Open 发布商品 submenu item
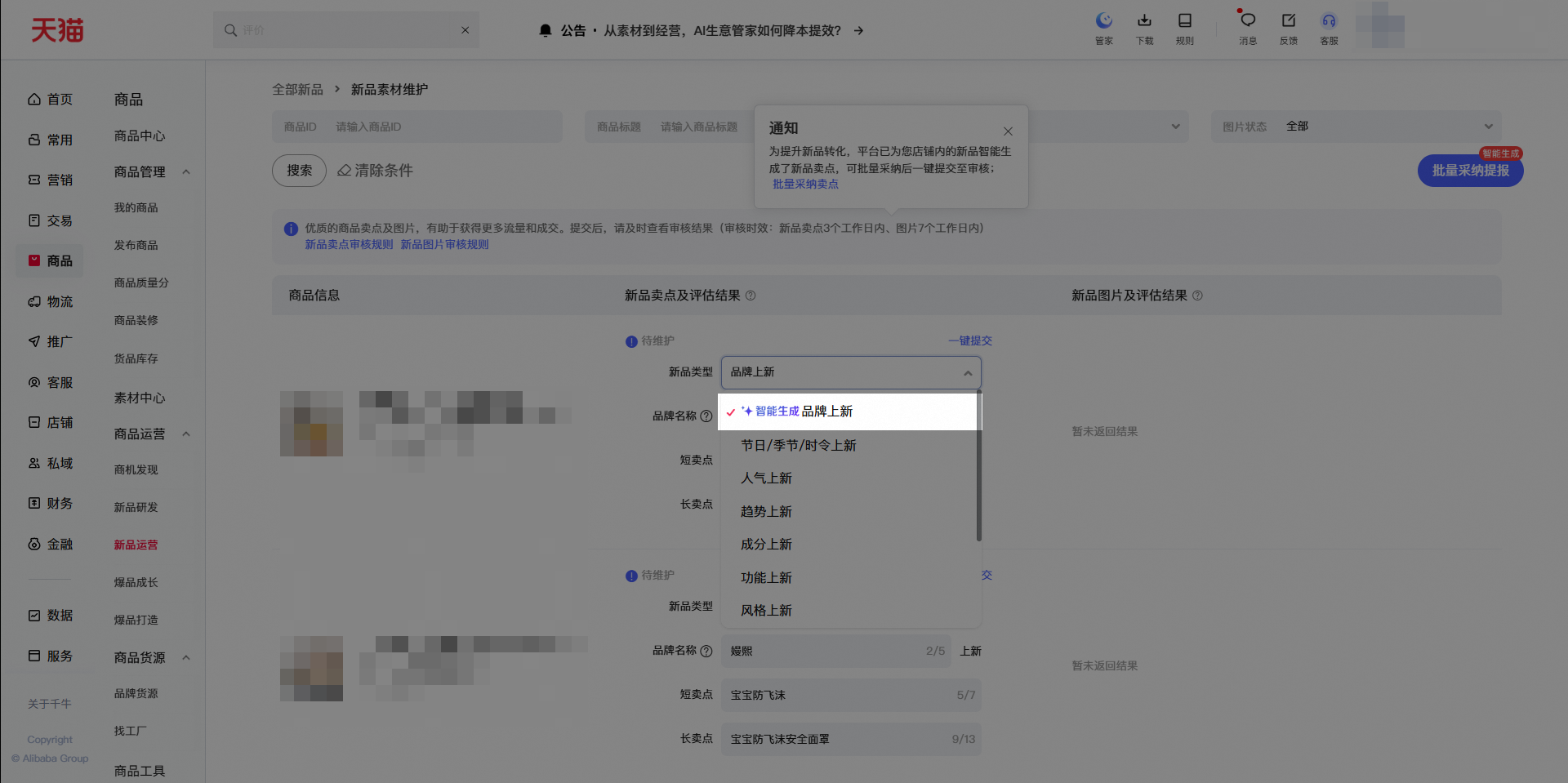Image resolution: width=1568 pixels, height=783 pixels. coord(136,246)
